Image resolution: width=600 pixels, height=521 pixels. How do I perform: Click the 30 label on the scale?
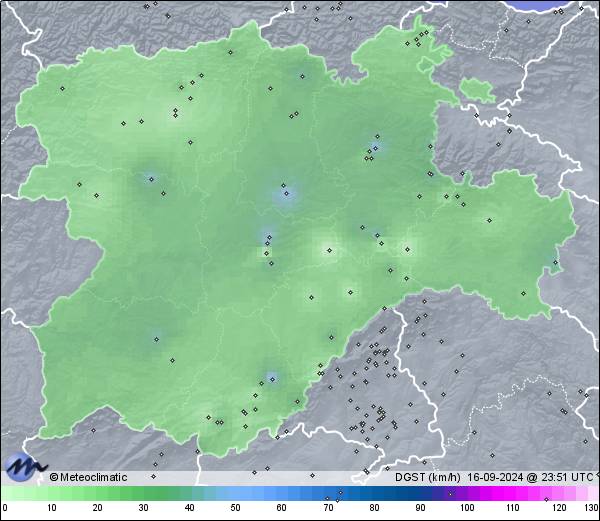click(143, 508)
